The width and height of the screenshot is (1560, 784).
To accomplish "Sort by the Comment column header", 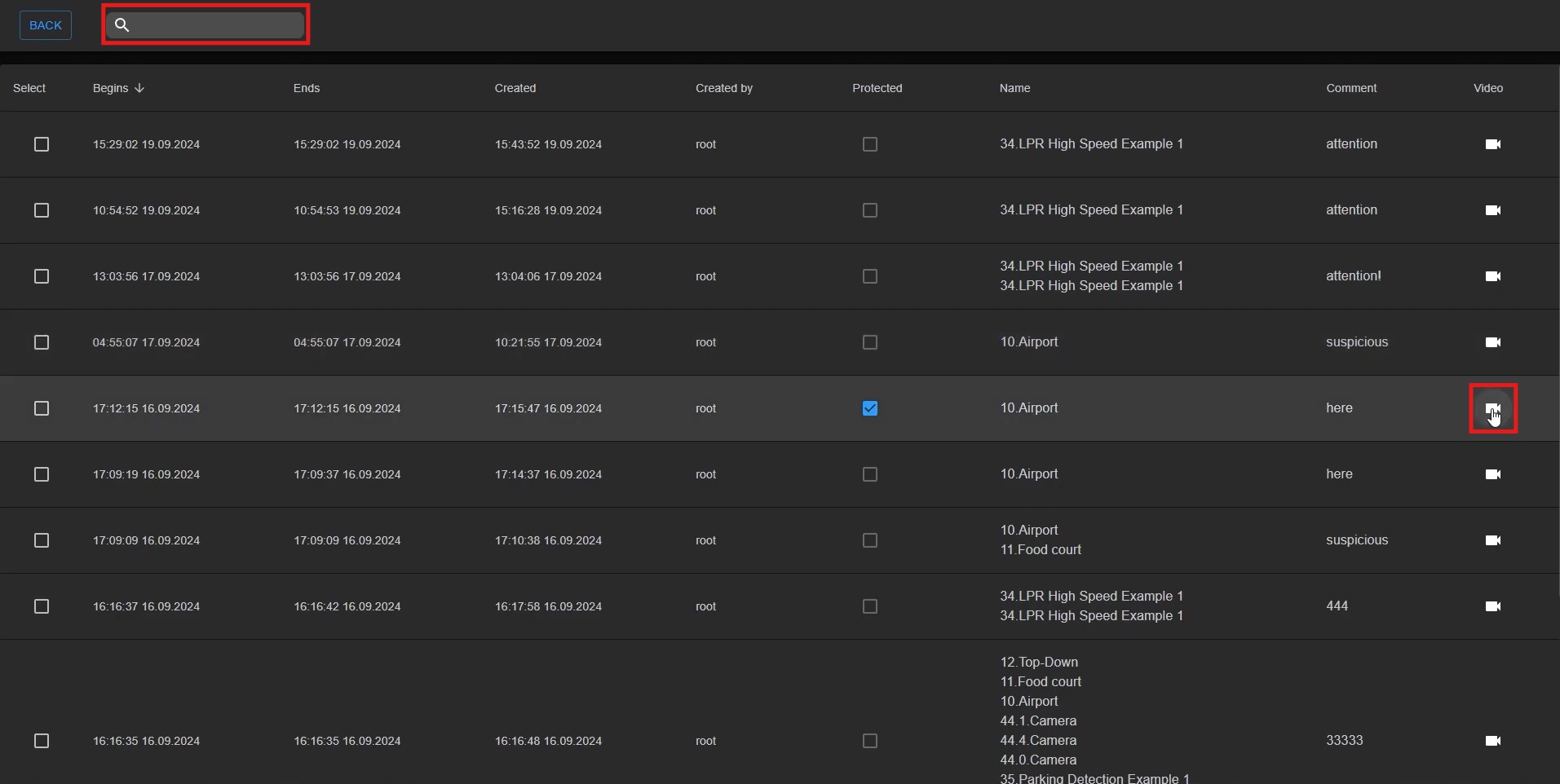I will tap(1350, 88).
